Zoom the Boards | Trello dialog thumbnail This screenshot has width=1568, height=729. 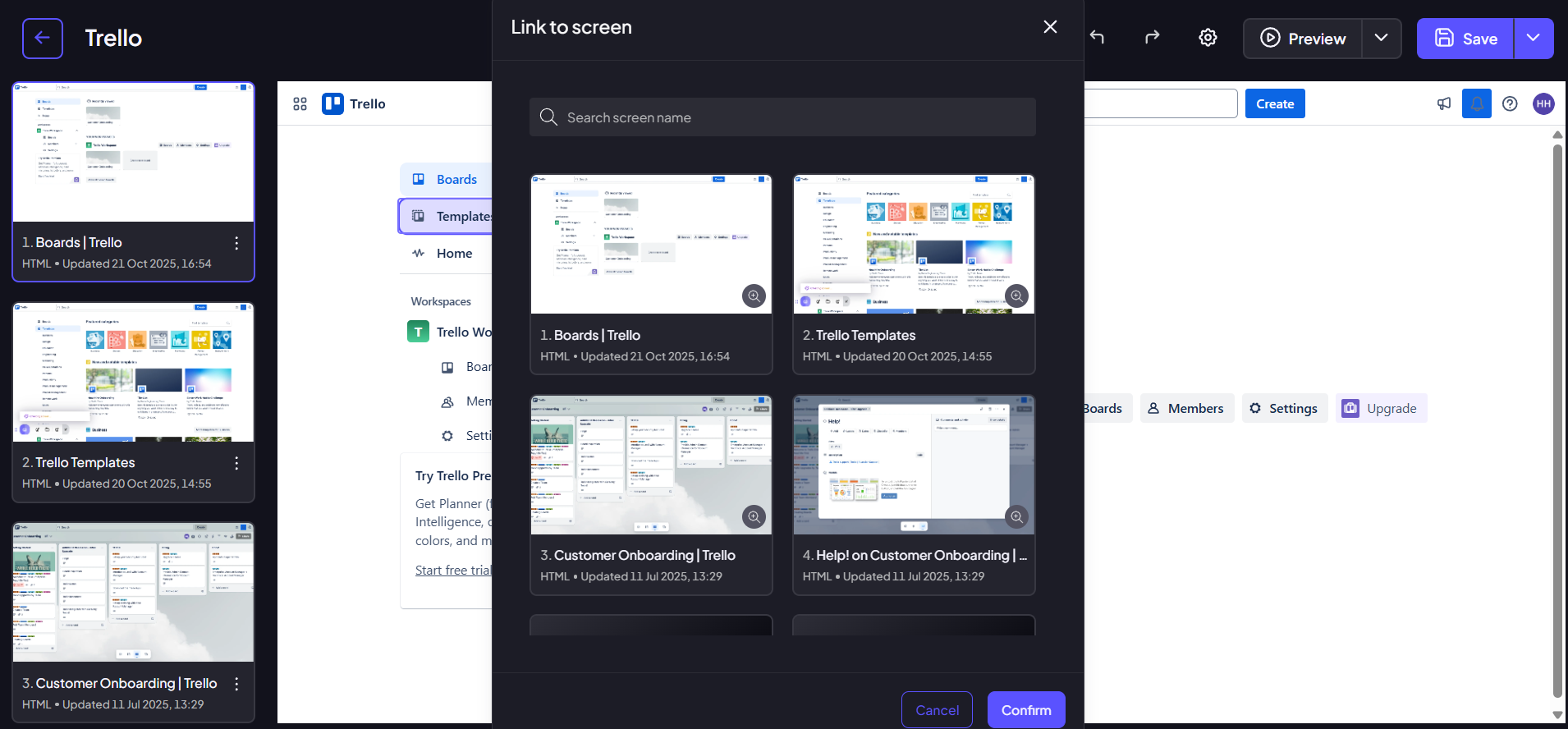[x=754, y=296]
